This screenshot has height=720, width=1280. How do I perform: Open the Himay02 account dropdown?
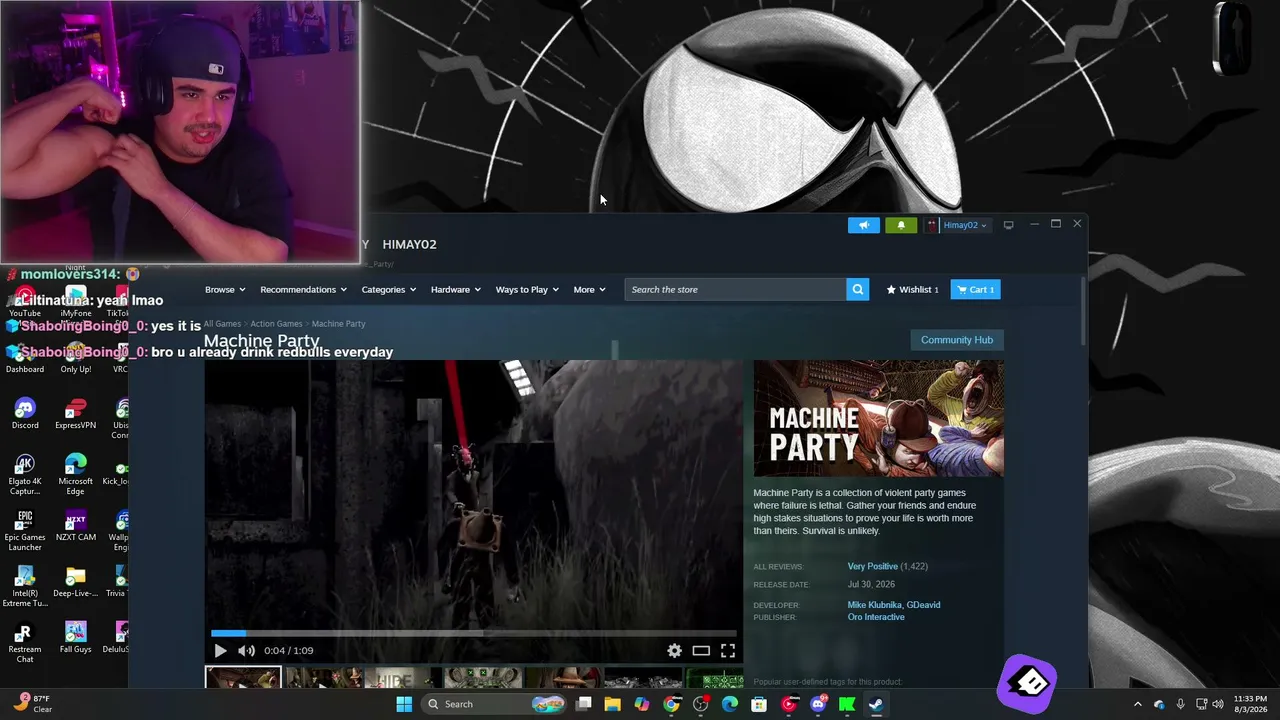(x=957, y=225)
